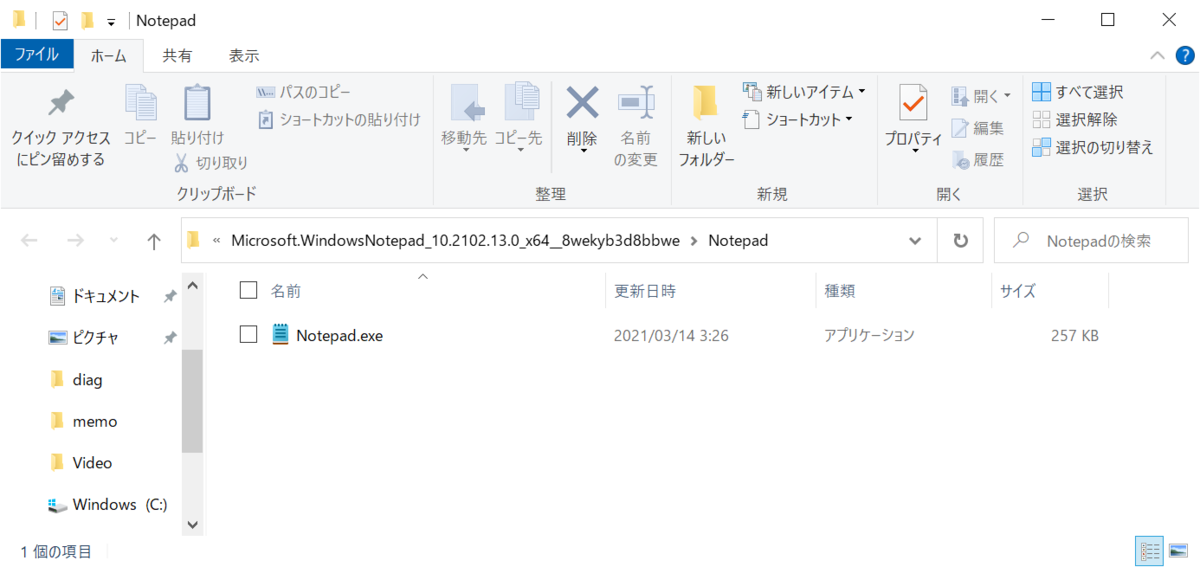1200x567 pixels.
Task: Switch to the Home (ホーム) tab
Action: [109, 56]
